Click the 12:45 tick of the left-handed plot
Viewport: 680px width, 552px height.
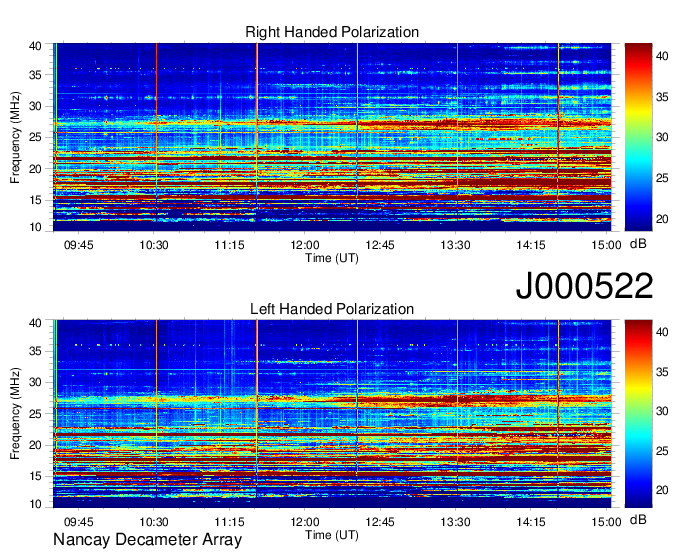click(380, 522)
